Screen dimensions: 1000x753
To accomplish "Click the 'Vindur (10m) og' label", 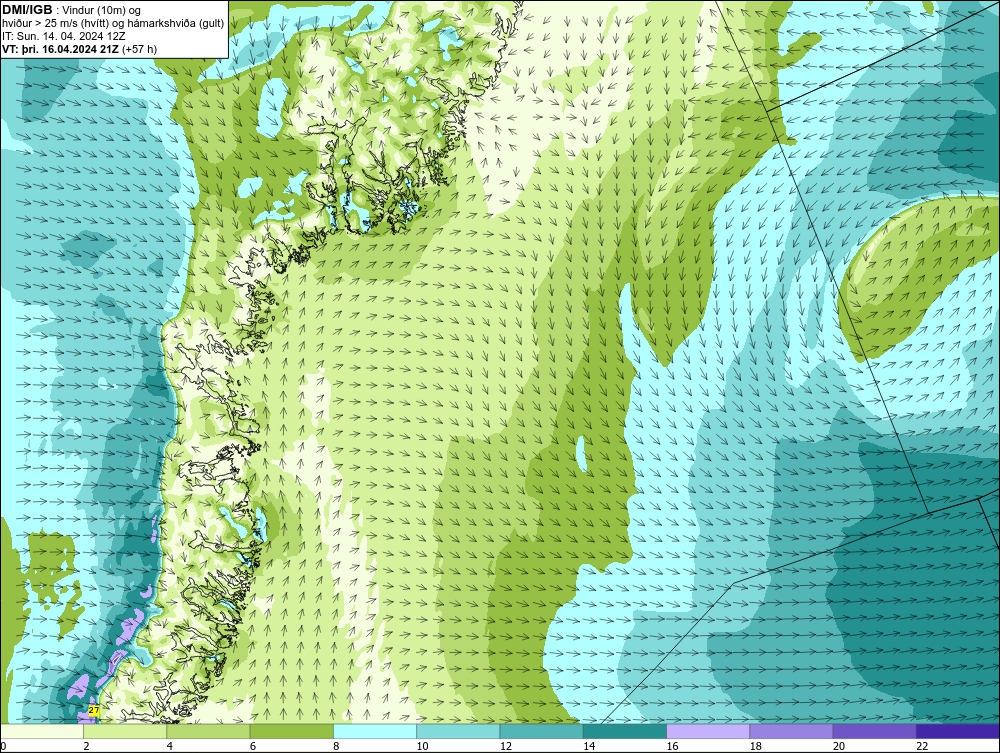I will (x=102, y=11).
